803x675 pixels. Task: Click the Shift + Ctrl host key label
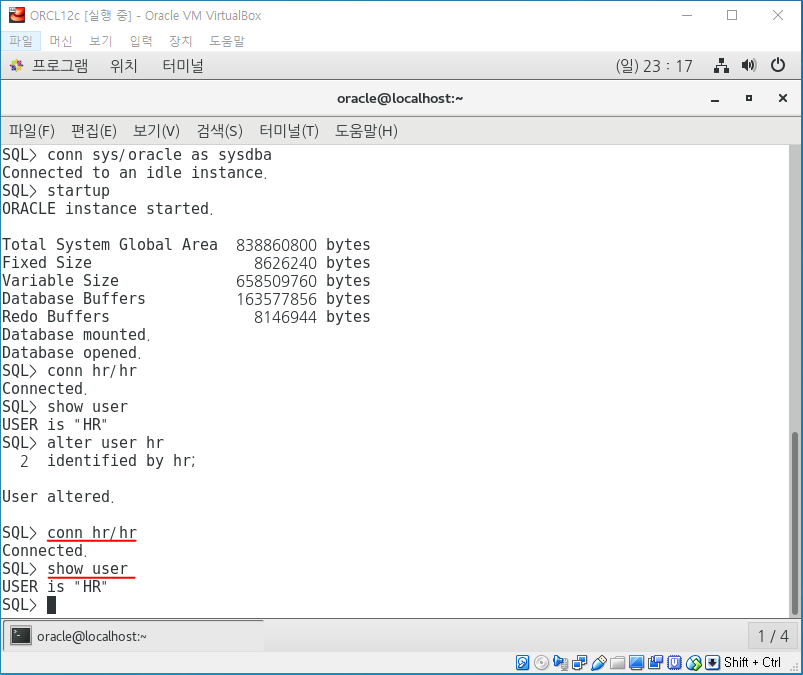pyautogui.click(x=752, y=662)
